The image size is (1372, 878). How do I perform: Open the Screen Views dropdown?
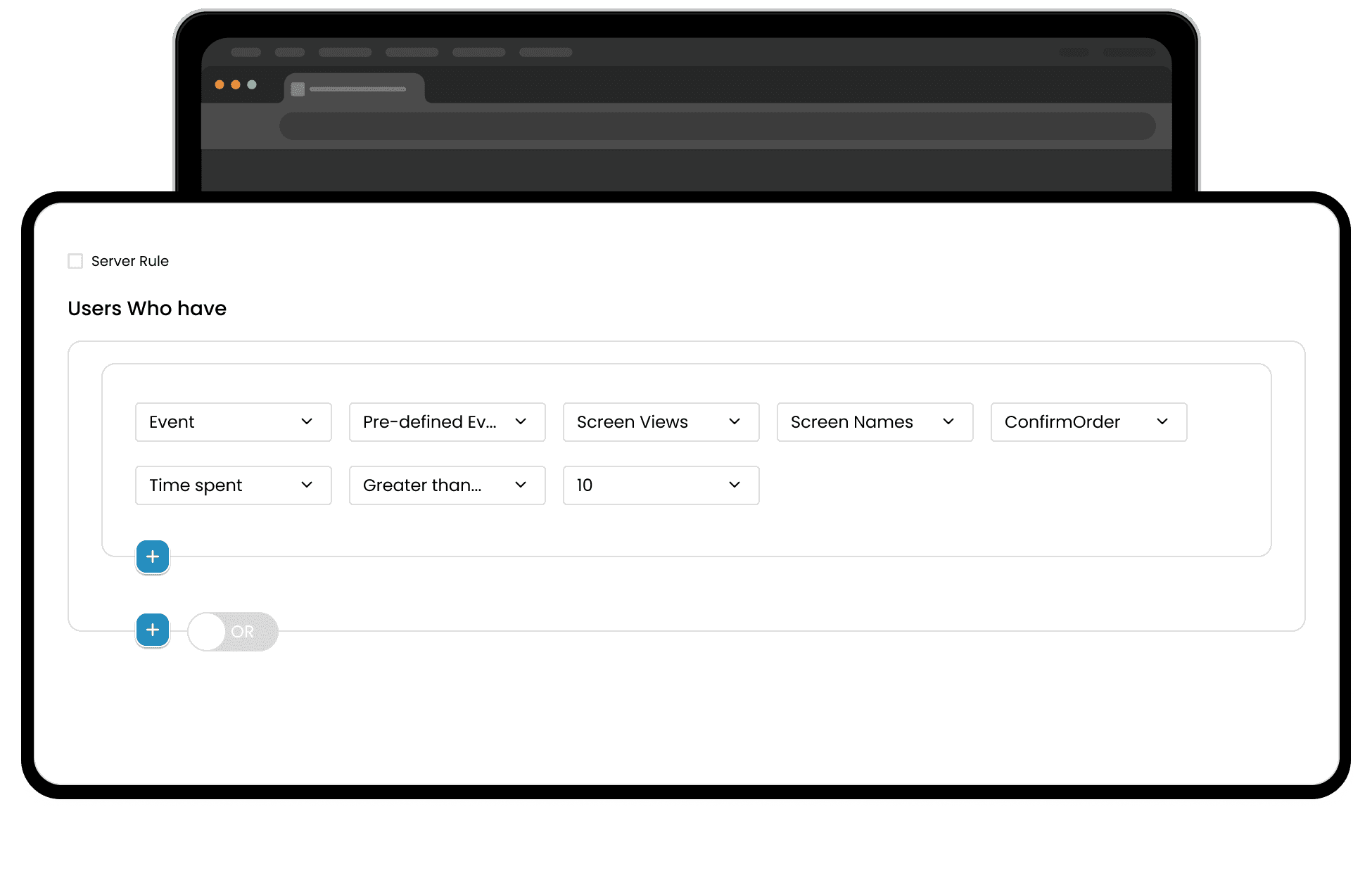coord(661,422)
